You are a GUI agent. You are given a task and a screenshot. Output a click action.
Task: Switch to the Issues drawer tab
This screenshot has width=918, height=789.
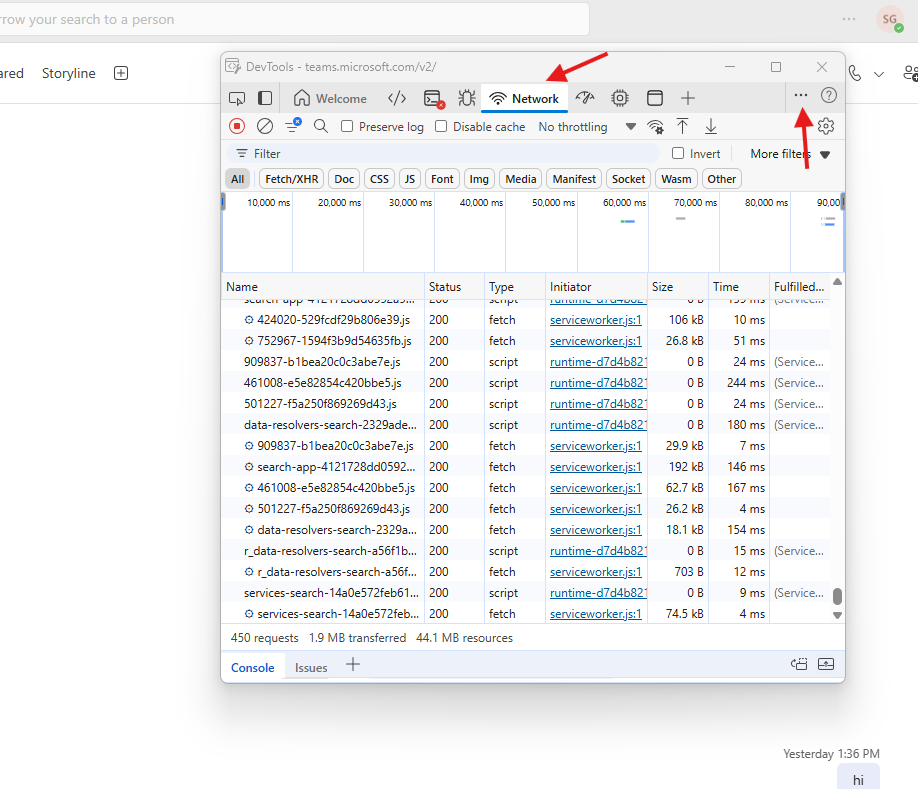(x=311, y=668)
